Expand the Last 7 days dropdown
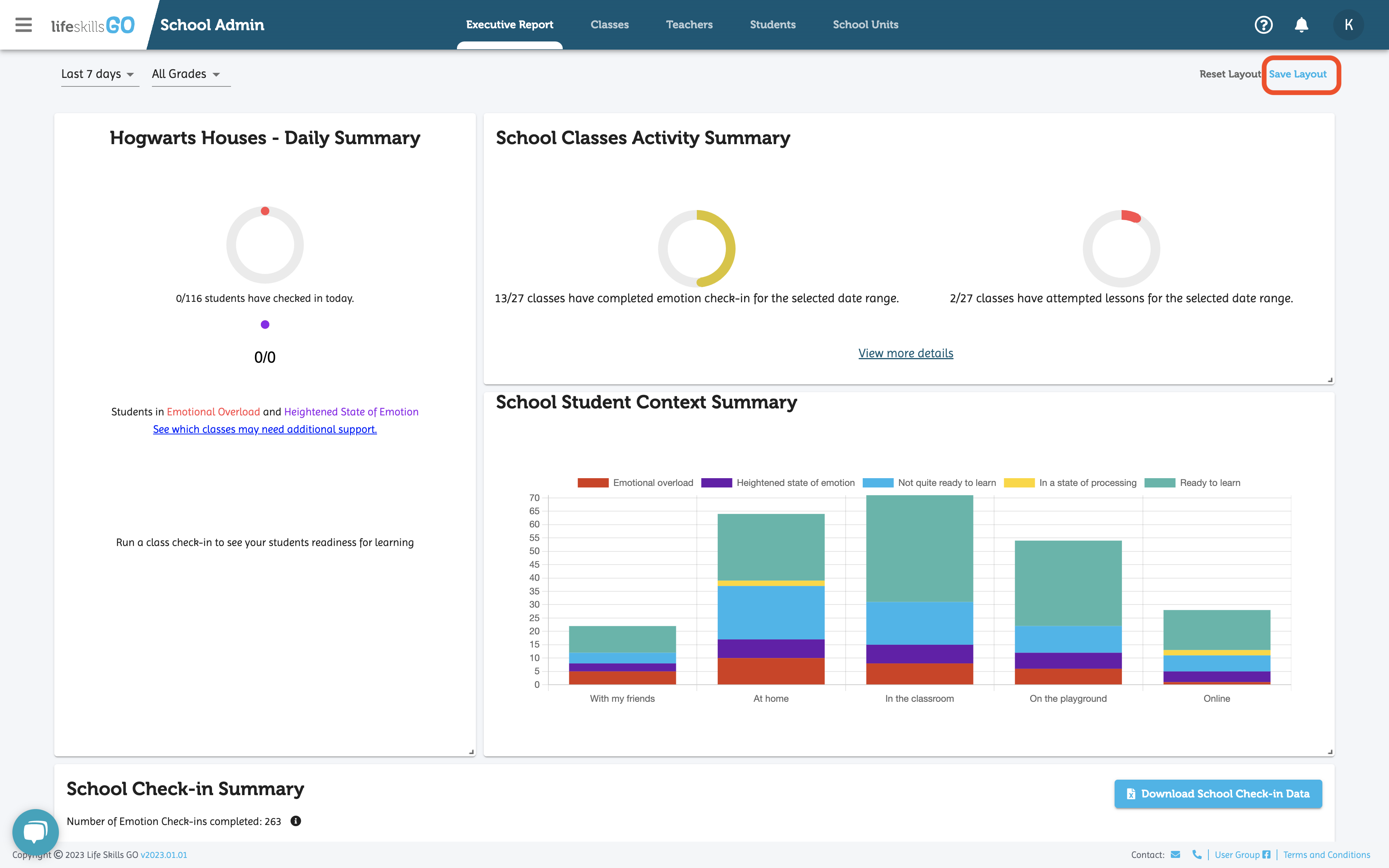 pyautogui.click(x=98, y=74)
